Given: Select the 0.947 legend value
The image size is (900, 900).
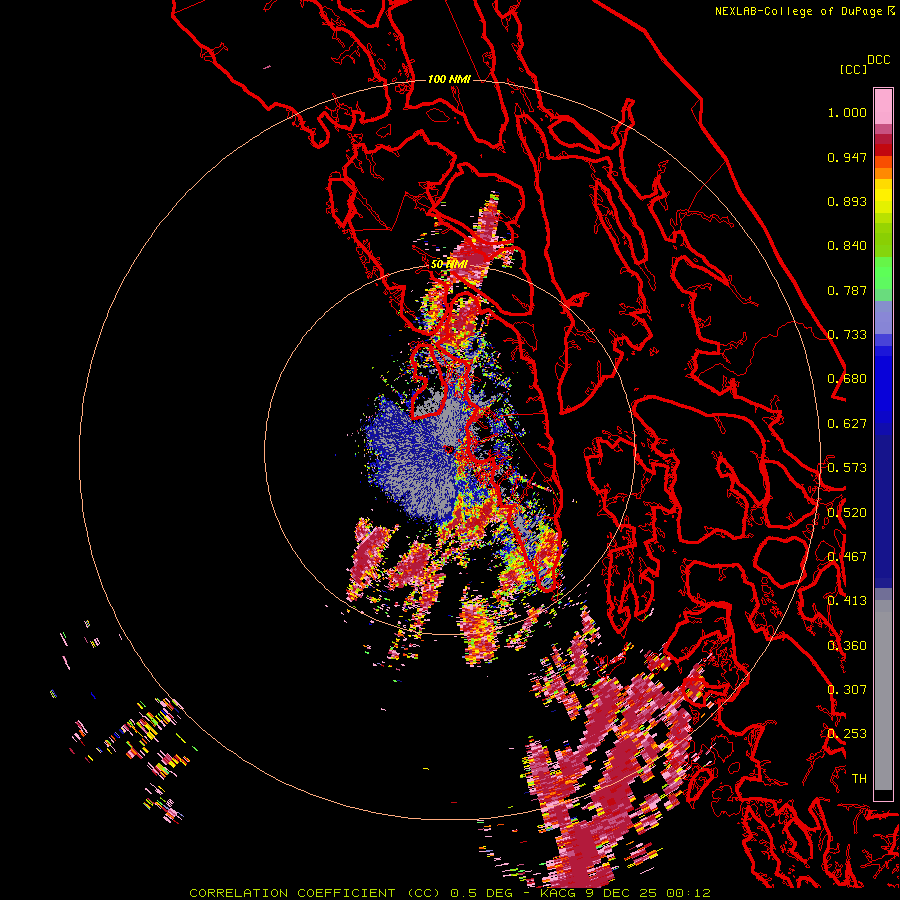Looking at the screenshot, I should 847,157.
